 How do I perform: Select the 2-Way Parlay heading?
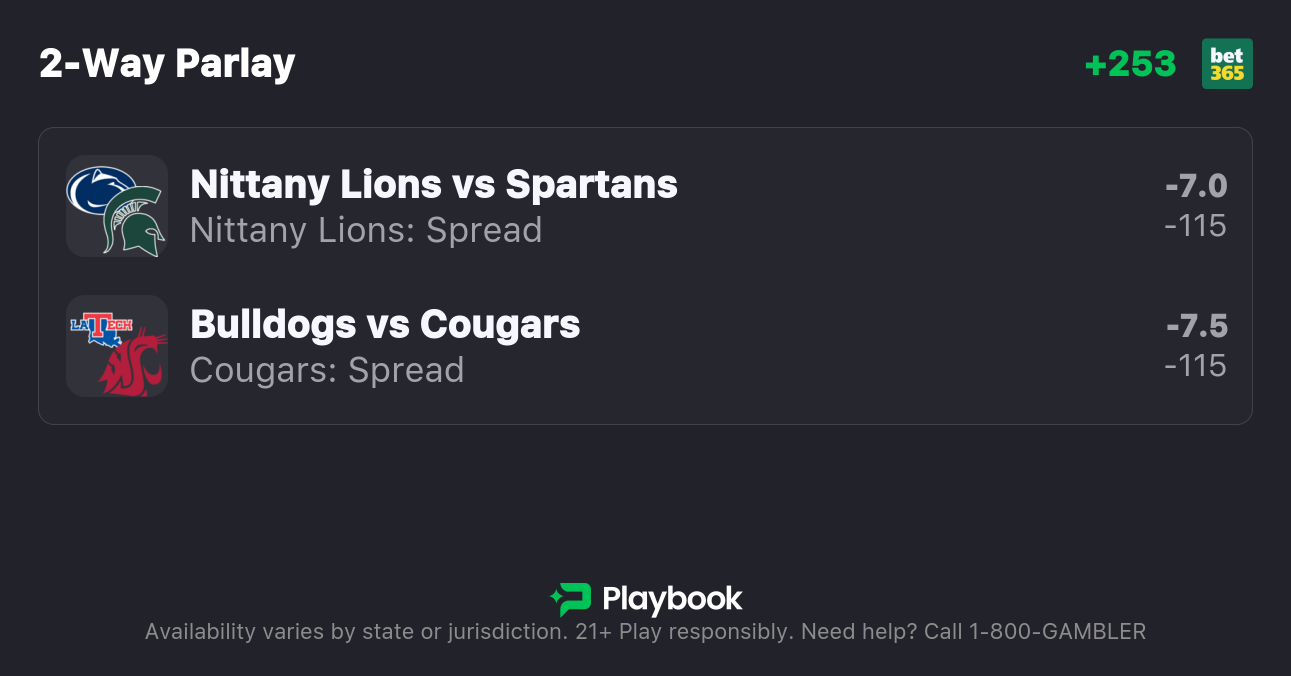pyautogui.click(x=167, y=64)
